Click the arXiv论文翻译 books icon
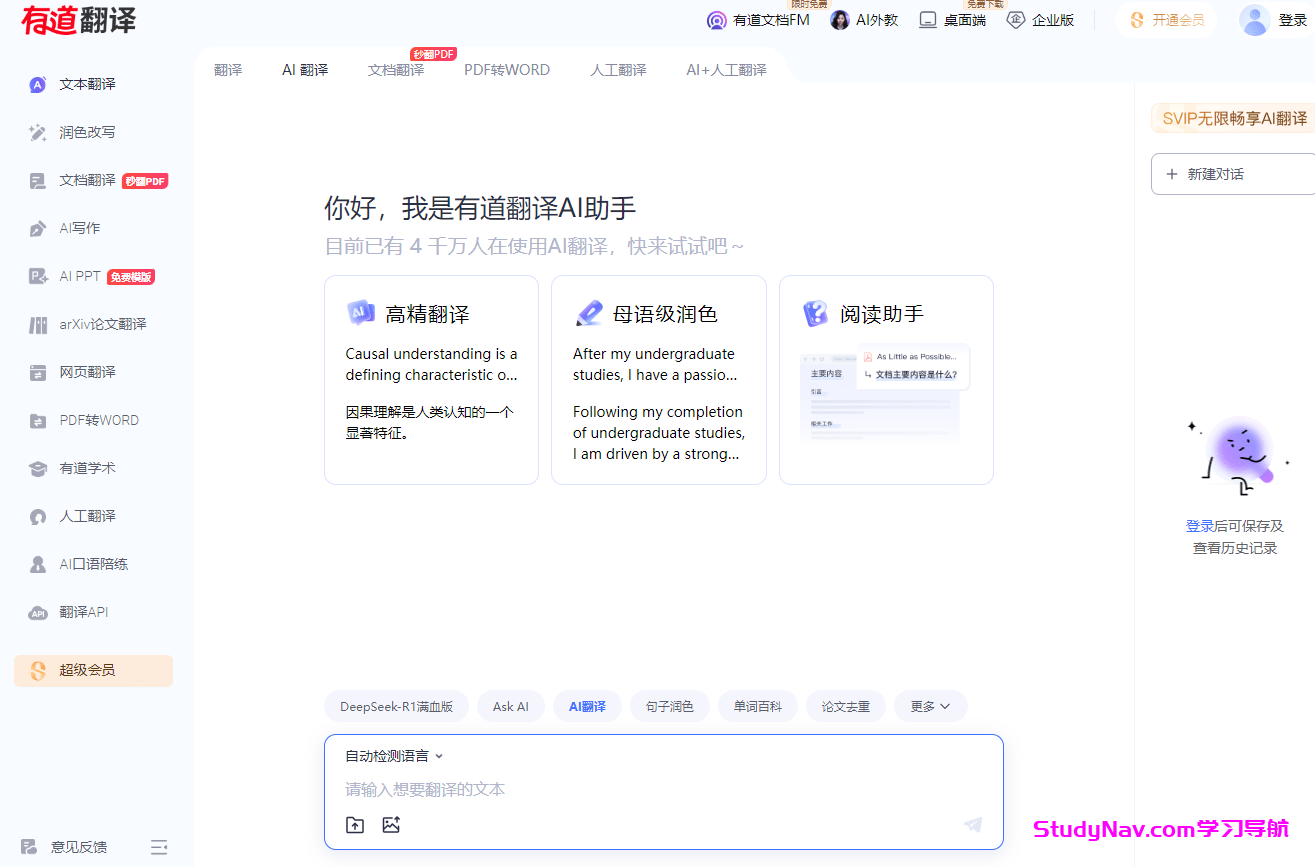This screenshot has height=867, width=1315. pyautogui.click(x=38, y=325)
